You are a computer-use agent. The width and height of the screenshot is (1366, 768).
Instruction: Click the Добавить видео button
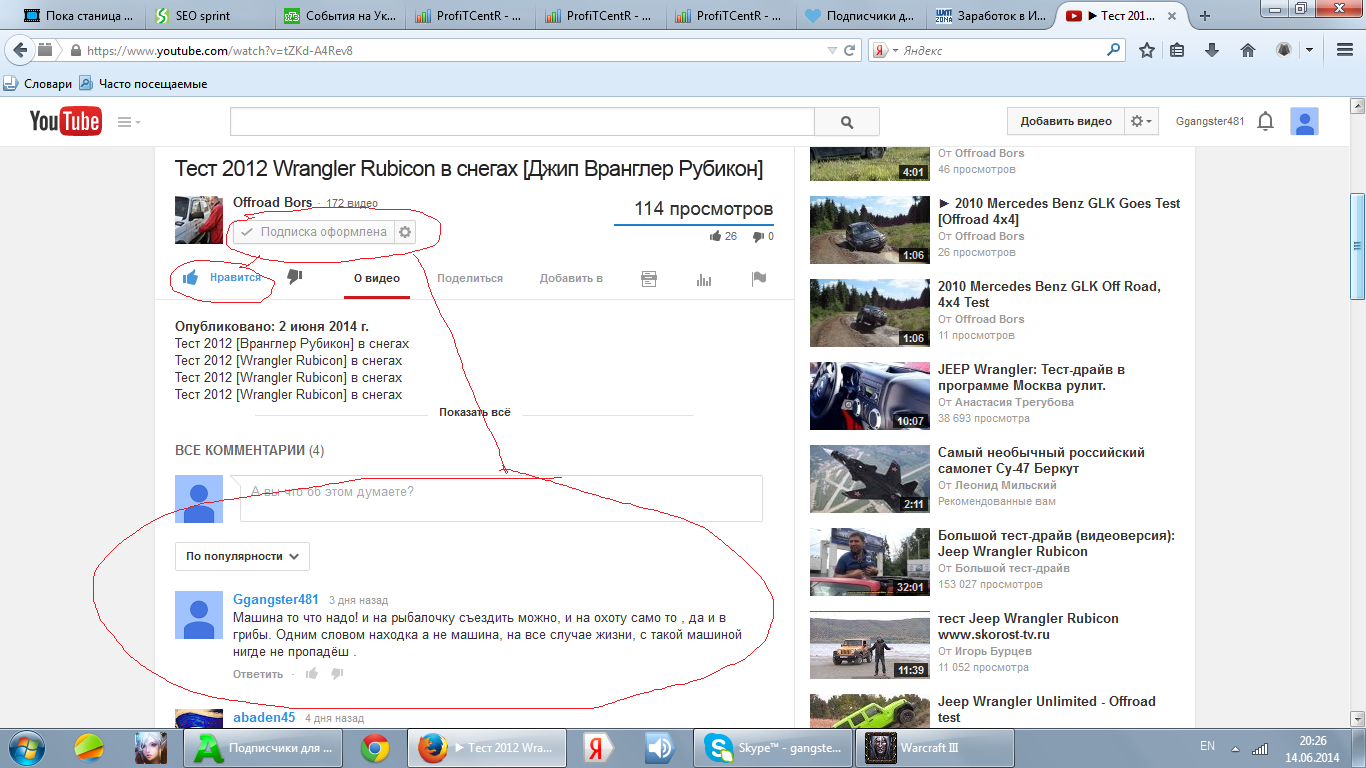pos(1066,121)
